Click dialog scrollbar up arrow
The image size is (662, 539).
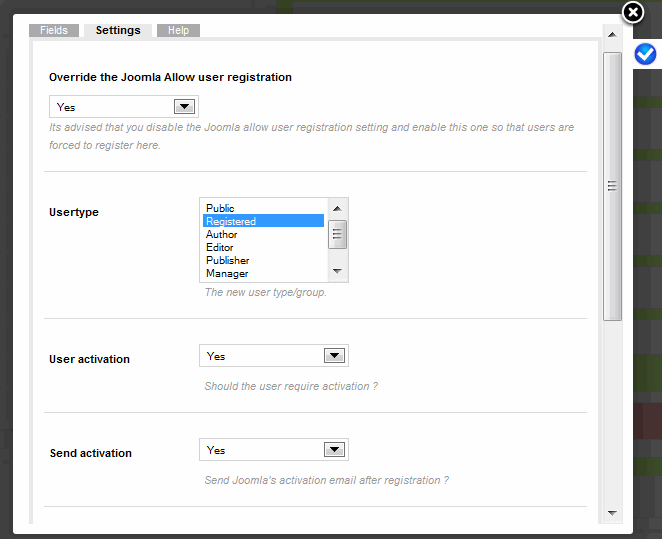pyautogui.click(x=612, y=35)
